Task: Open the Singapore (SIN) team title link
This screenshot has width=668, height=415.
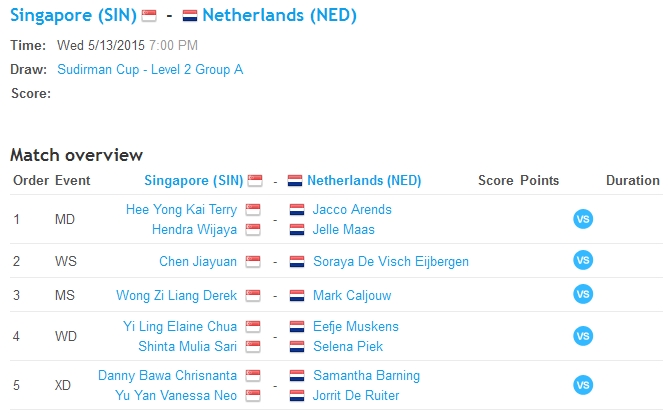Action: coord(73,16)
